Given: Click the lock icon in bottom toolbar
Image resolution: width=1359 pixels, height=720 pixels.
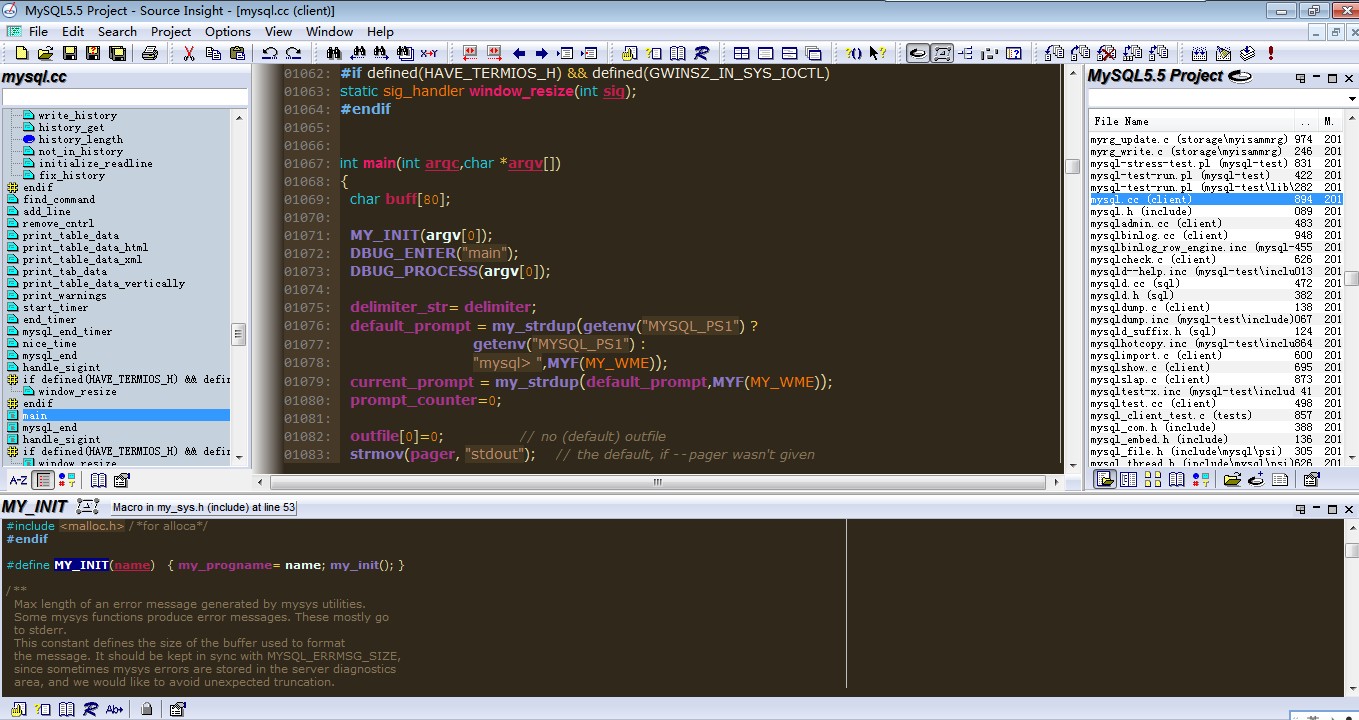Looking at the screenshot, I should click(146, 709).
